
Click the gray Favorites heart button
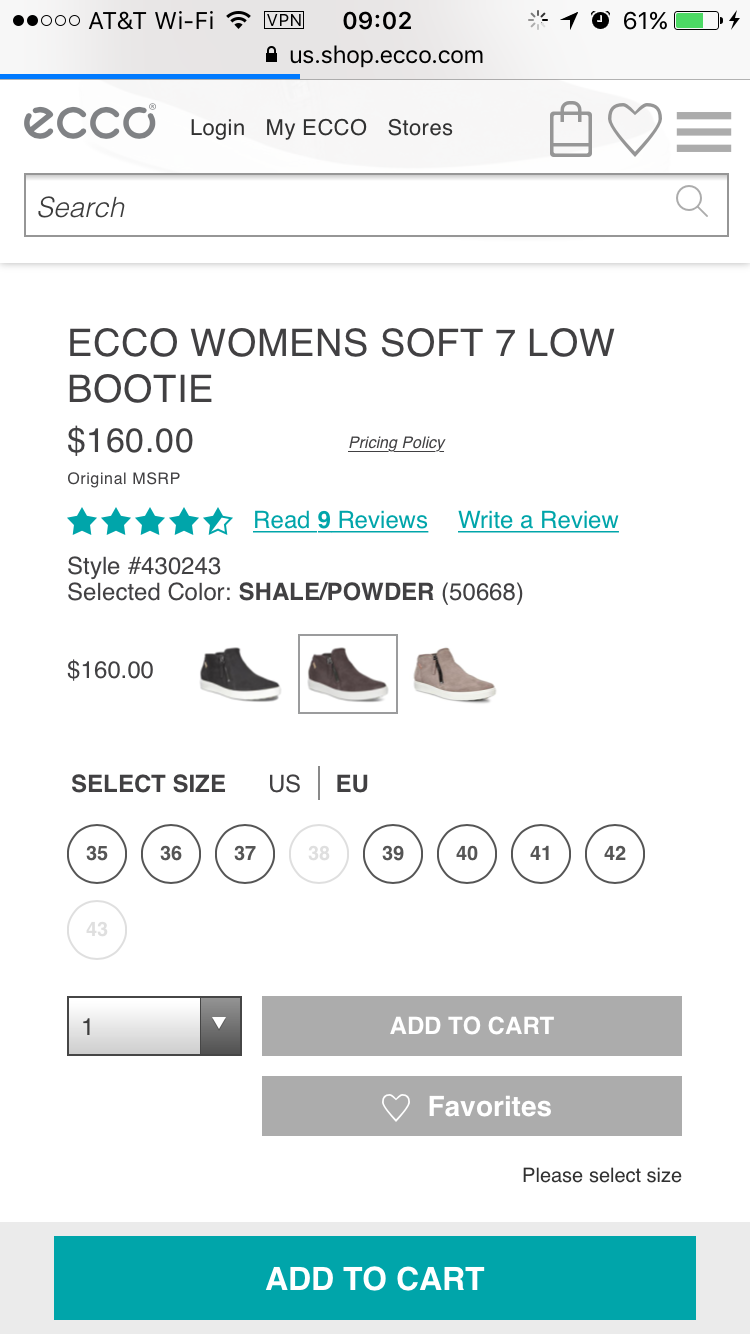472,1106
